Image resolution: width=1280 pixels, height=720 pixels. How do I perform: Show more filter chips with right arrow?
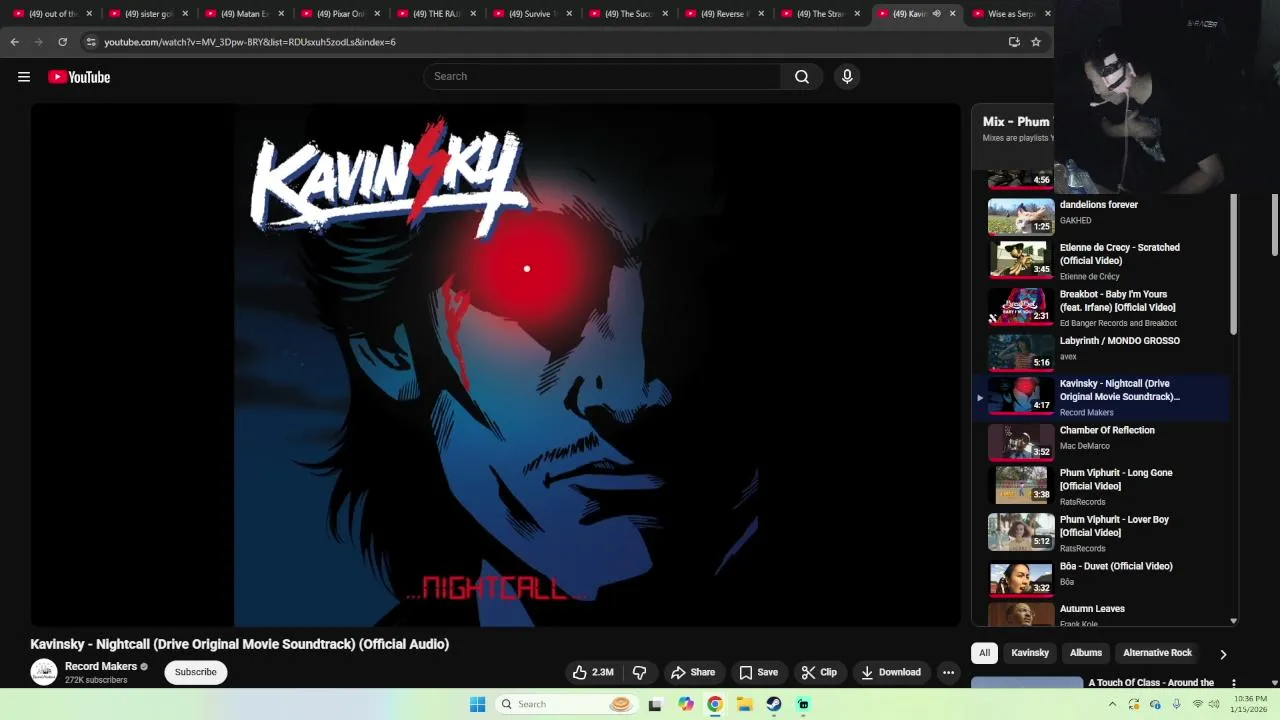click(x=1222, y=654)
